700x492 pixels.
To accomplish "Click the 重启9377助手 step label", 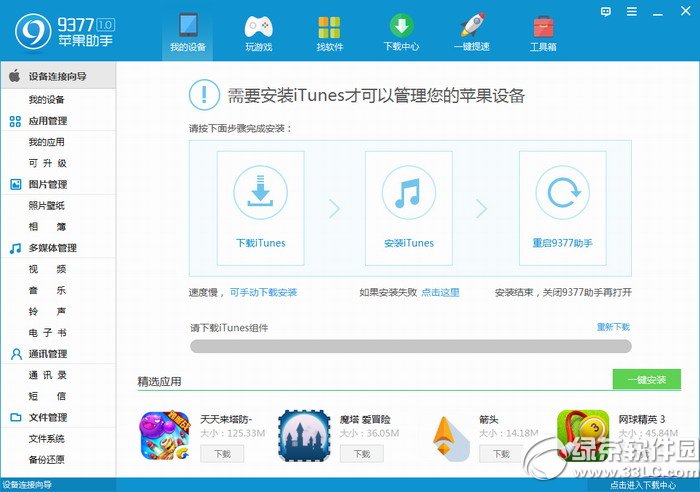I will coord(562,243).
